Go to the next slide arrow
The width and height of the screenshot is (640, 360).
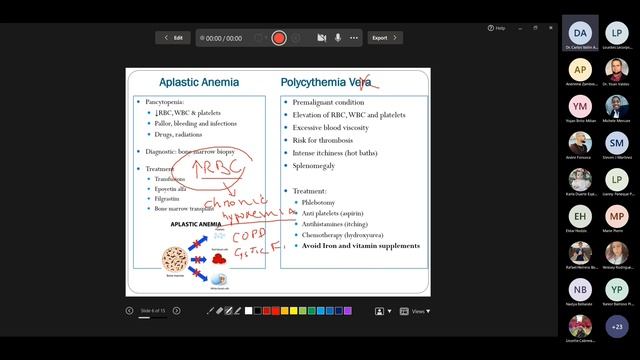pos(176,311)
